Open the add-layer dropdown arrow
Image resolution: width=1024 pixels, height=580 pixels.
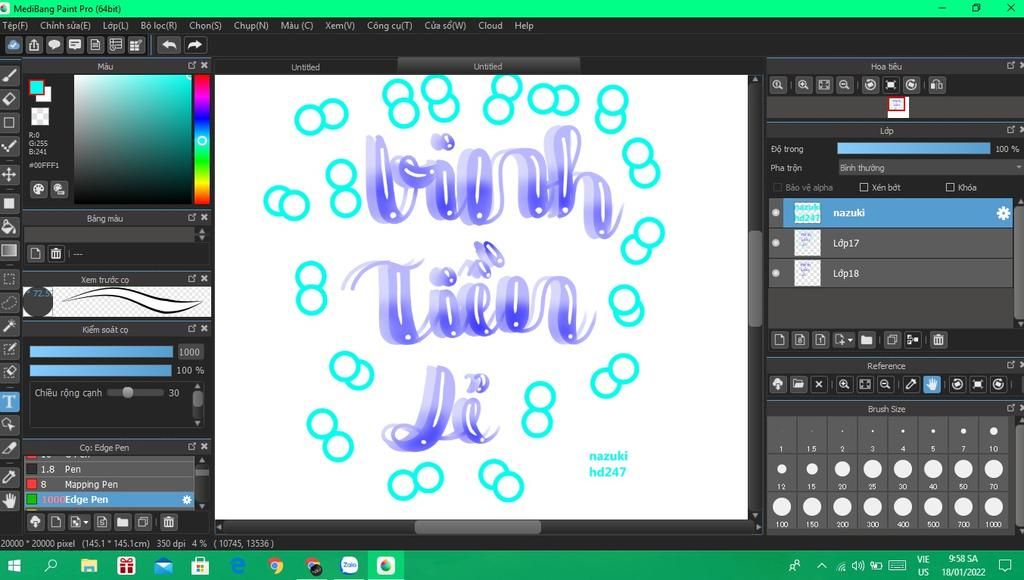[x=850, y=340]
